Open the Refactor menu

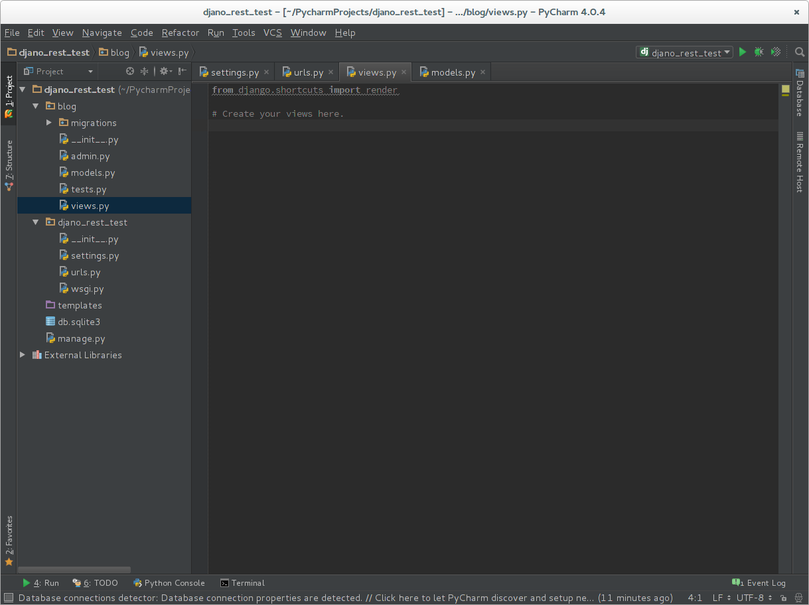pyautogui.click(x=180, y=32)
